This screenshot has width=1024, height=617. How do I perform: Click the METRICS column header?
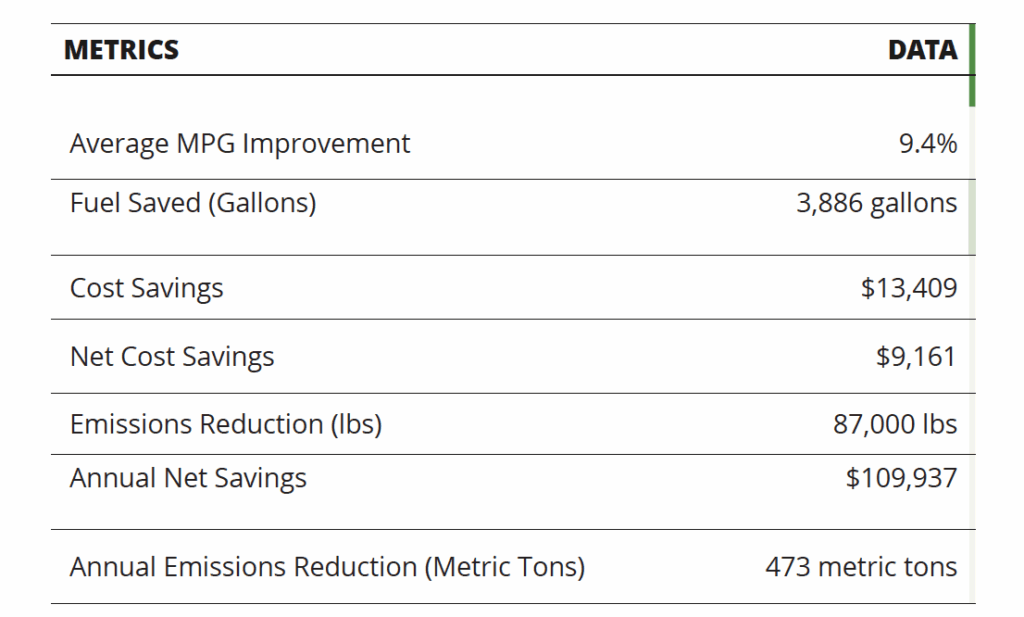(x=121, y=50)
